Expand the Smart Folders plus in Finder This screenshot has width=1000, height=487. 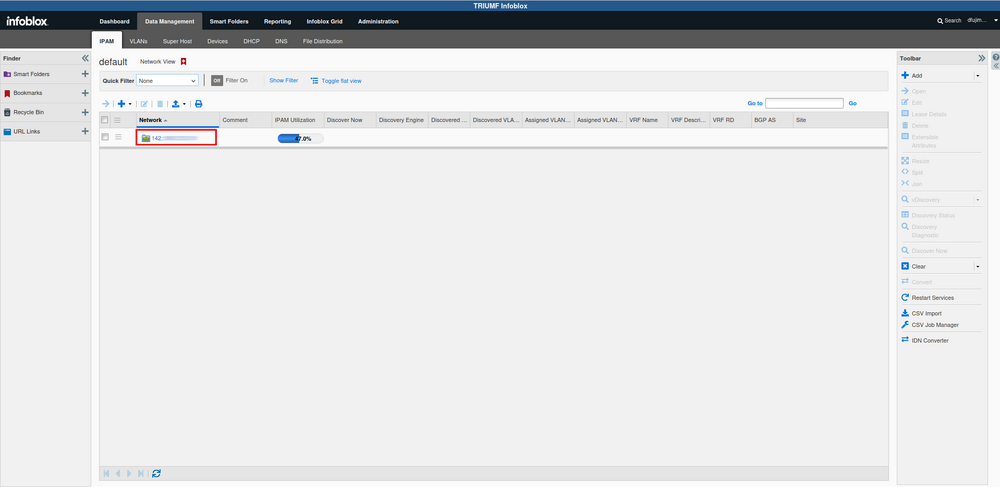(85, 74)
